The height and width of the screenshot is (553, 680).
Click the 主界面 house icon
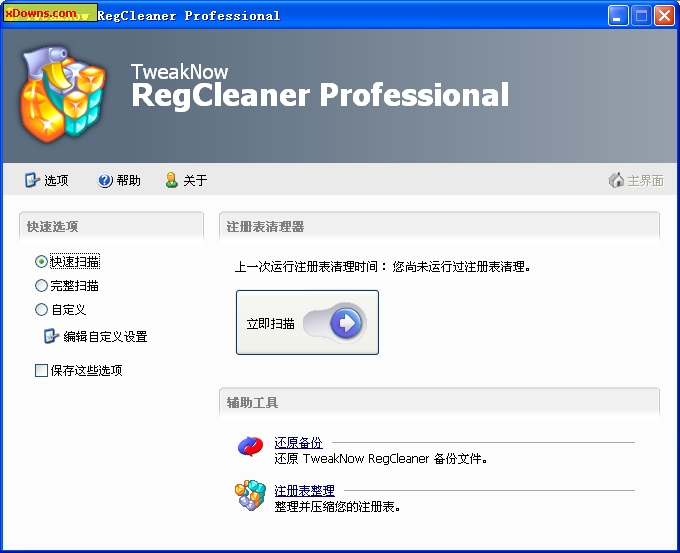(x=616, y=180)
